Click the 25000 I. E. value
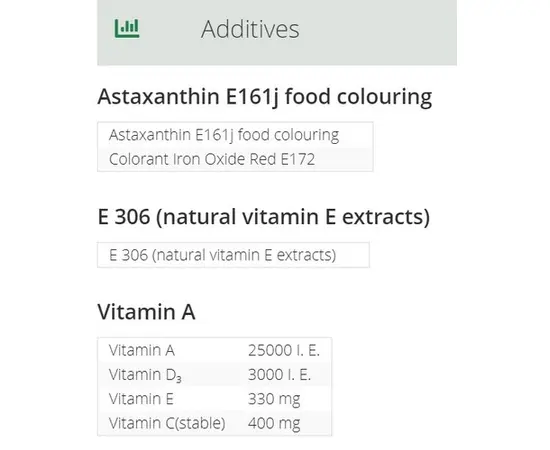 click(x=284, y=350)
